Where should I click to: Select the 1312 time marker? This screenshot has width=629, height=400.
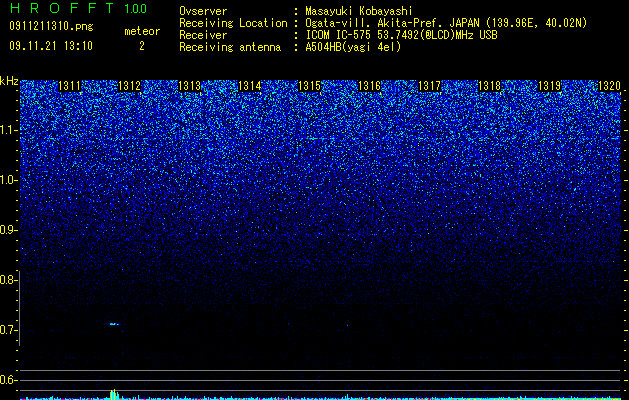129,86
